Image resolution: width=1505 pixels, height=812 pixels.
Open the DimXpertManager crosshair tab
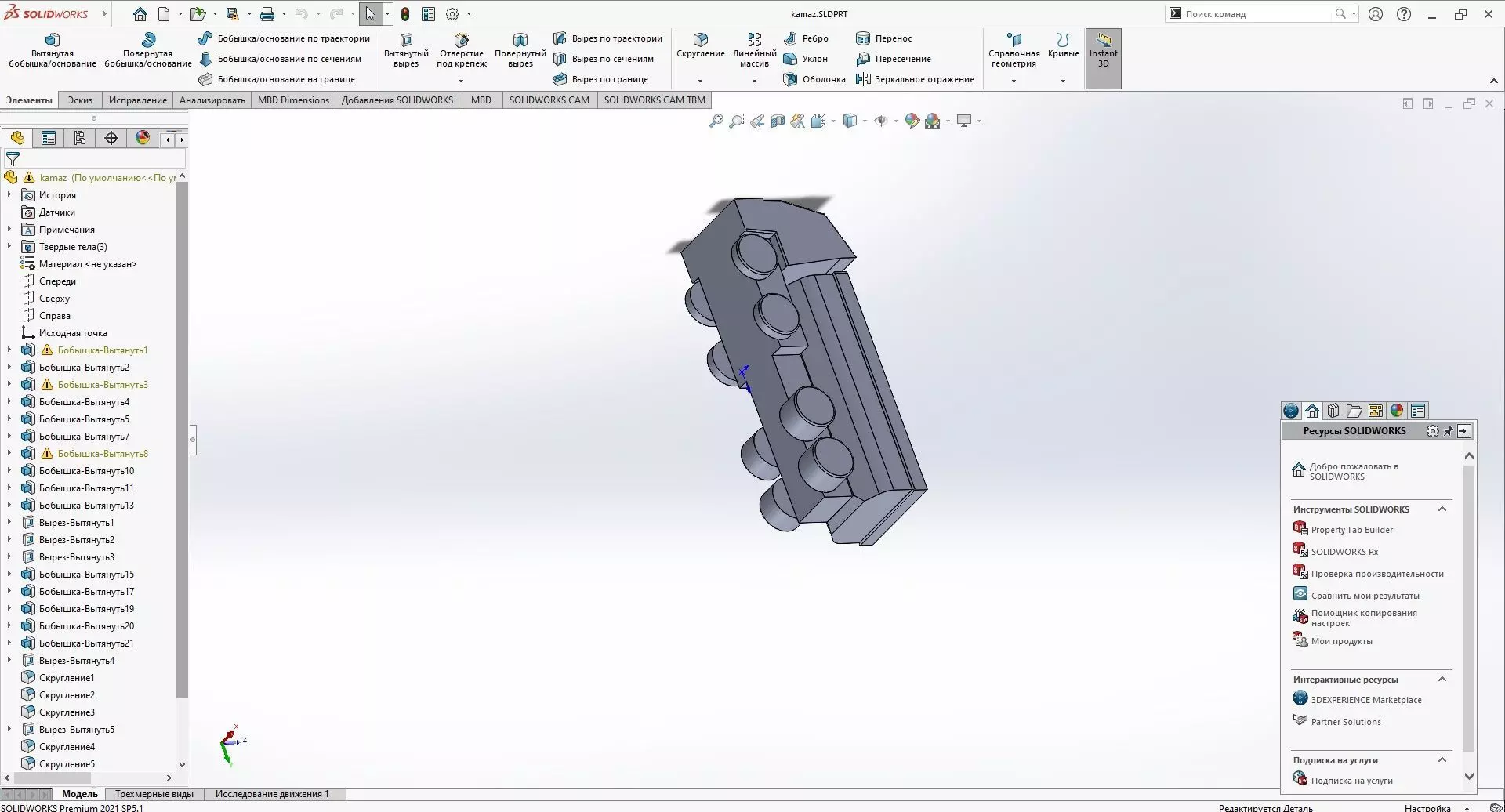pyautogui.click(x=111, y=139)
